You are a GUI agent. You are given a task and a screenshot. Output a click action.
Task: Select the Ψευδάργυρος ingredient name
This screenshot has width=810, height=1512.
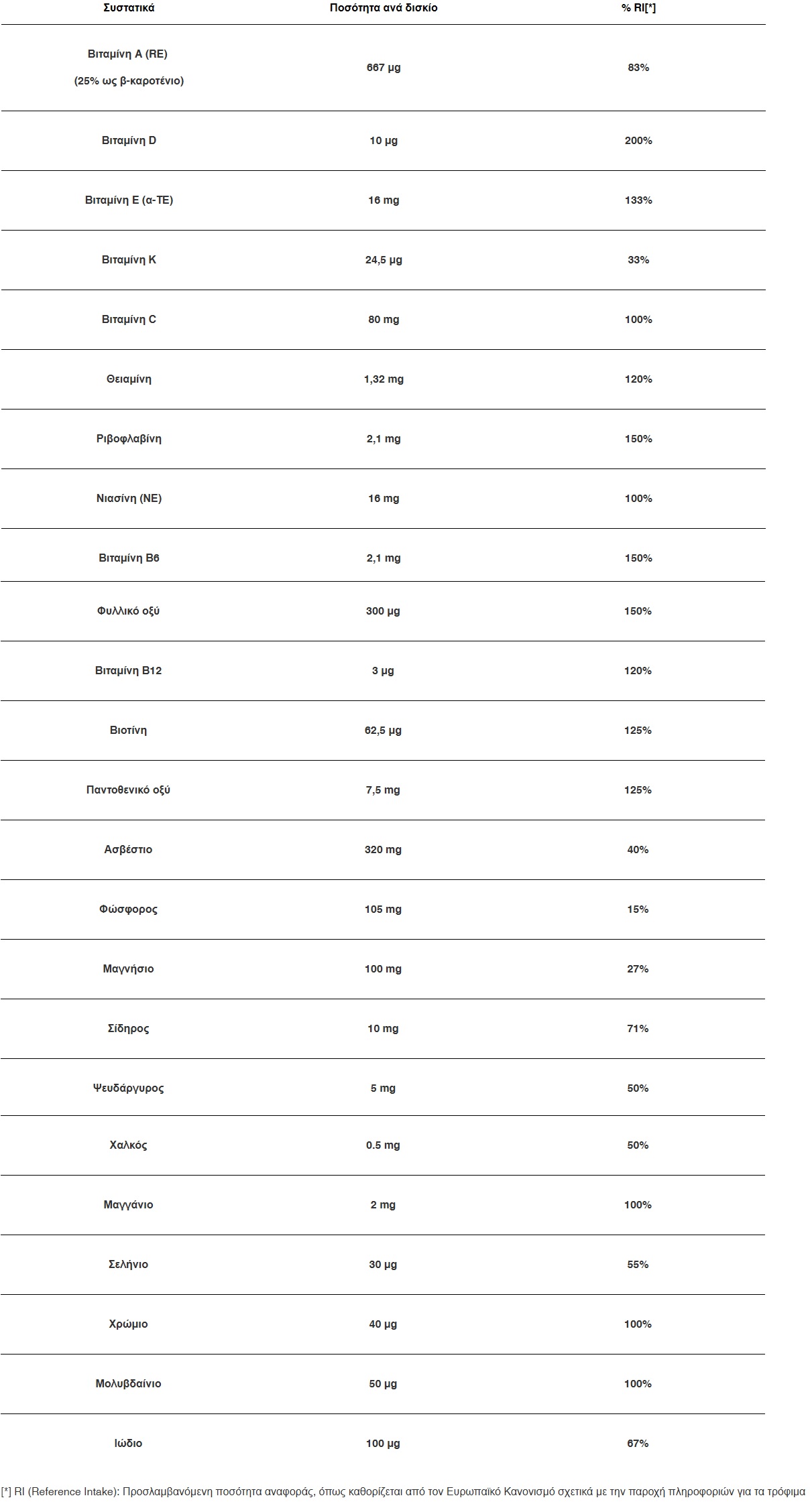tap(129, 1088)
